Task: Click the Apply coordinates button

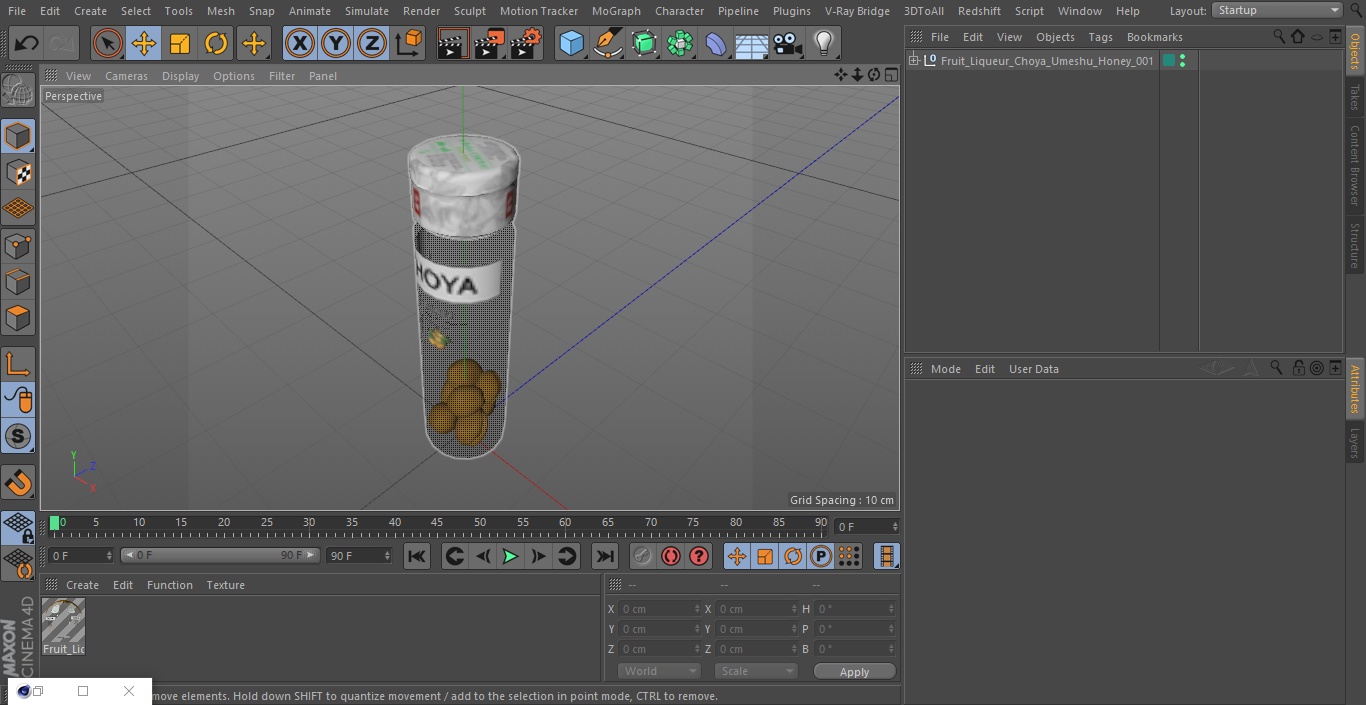Action: [x=854, y=672]
